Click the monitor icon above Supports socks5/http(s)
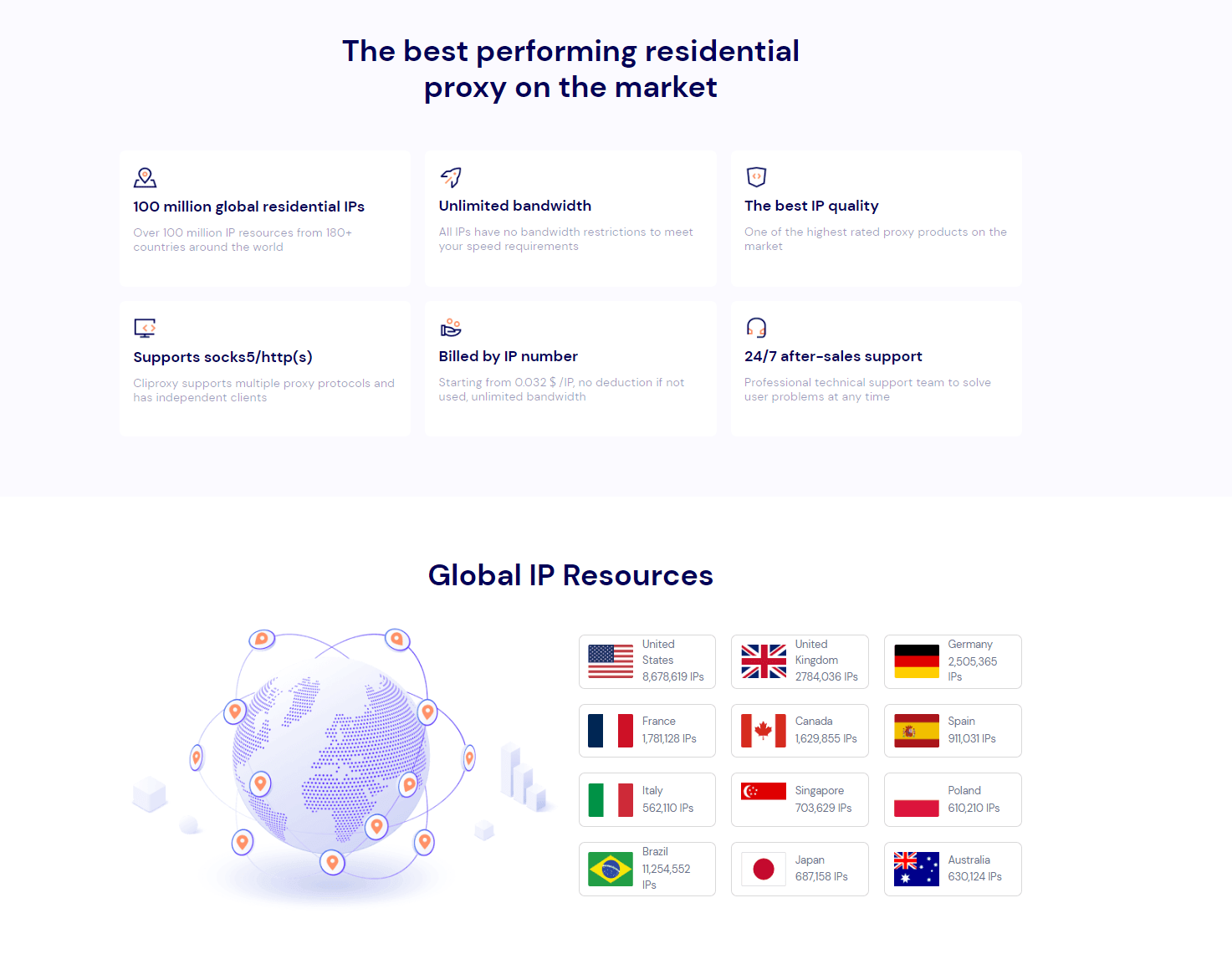The image size is (1232, 954). pyautogui.click(x=144, y=328)
